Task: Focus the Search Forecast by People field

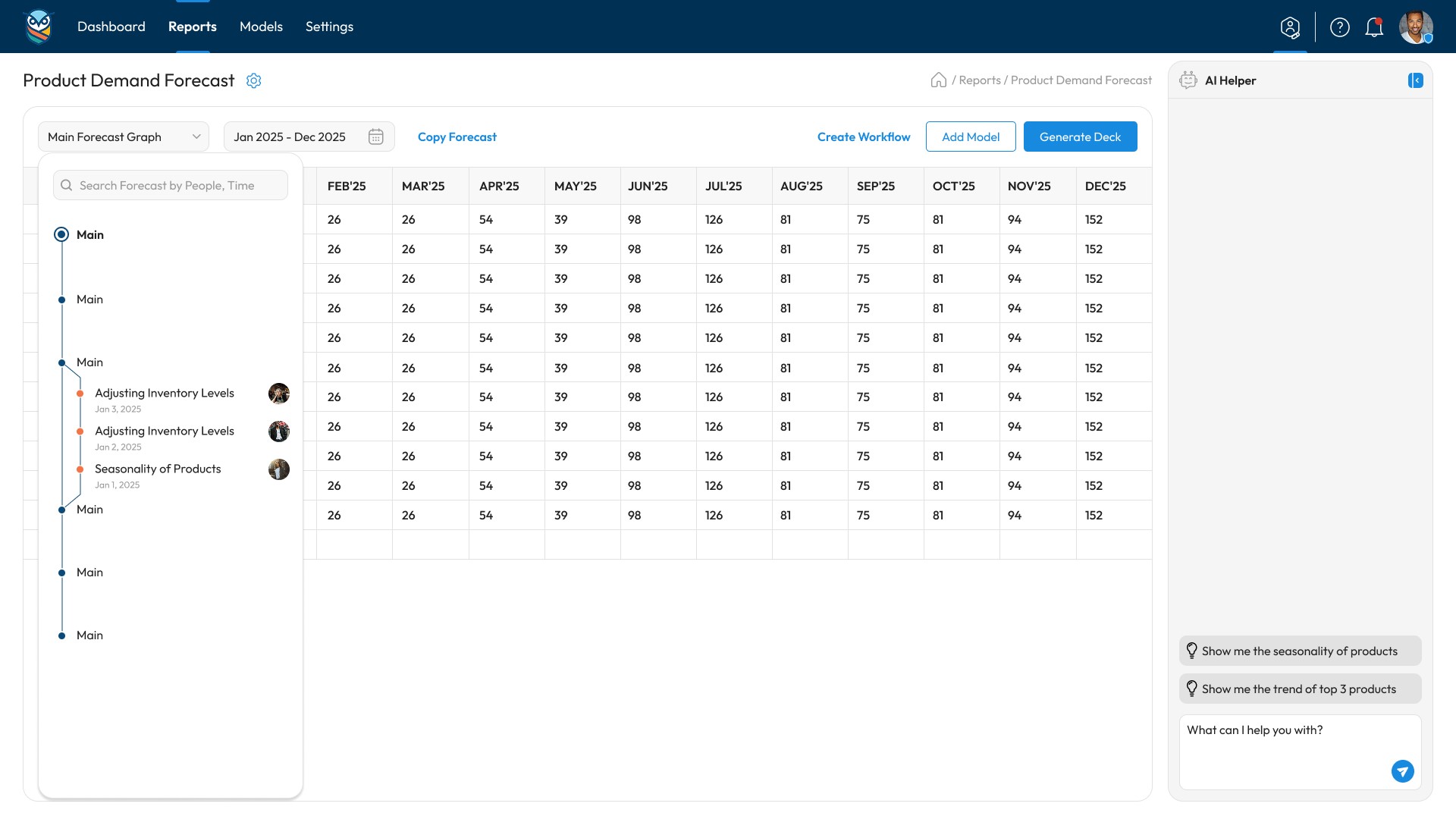Action: [x=171, y=185]
